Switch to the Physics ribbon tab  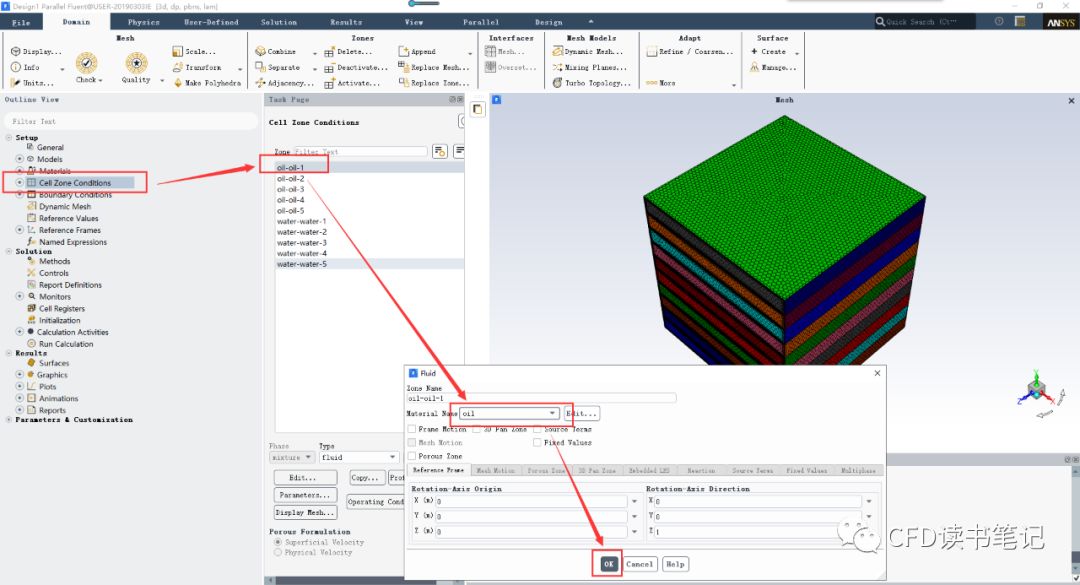[143, 23]
